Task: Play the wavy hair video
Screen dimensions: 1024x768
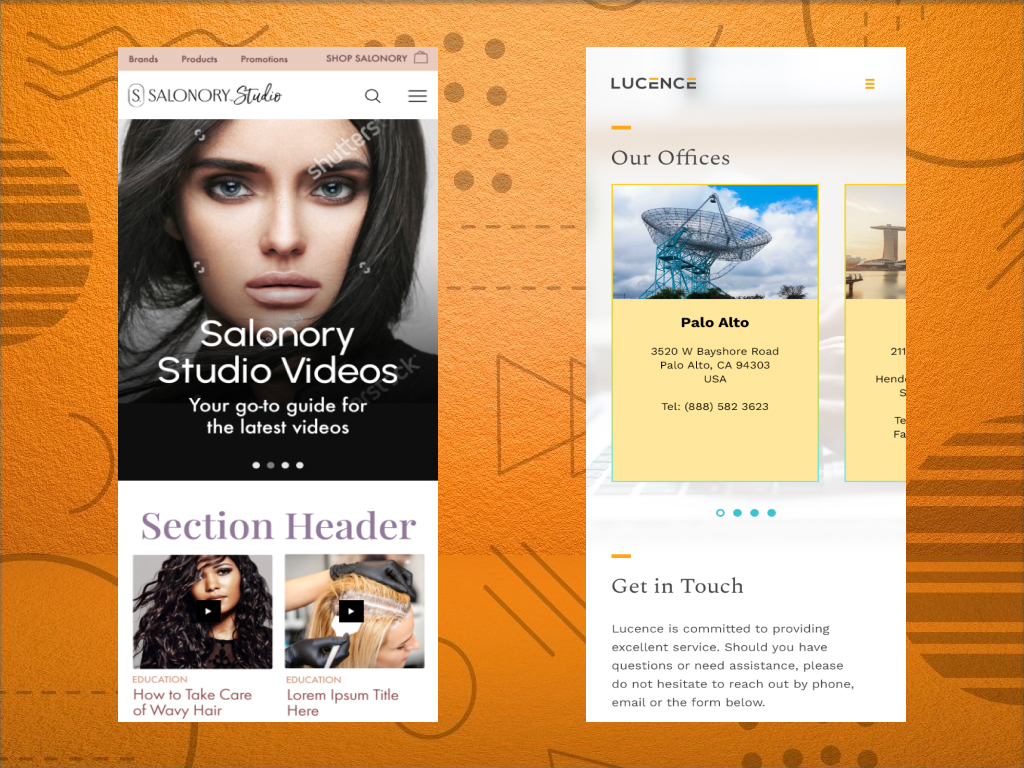Action: click(x=208, y=611)
